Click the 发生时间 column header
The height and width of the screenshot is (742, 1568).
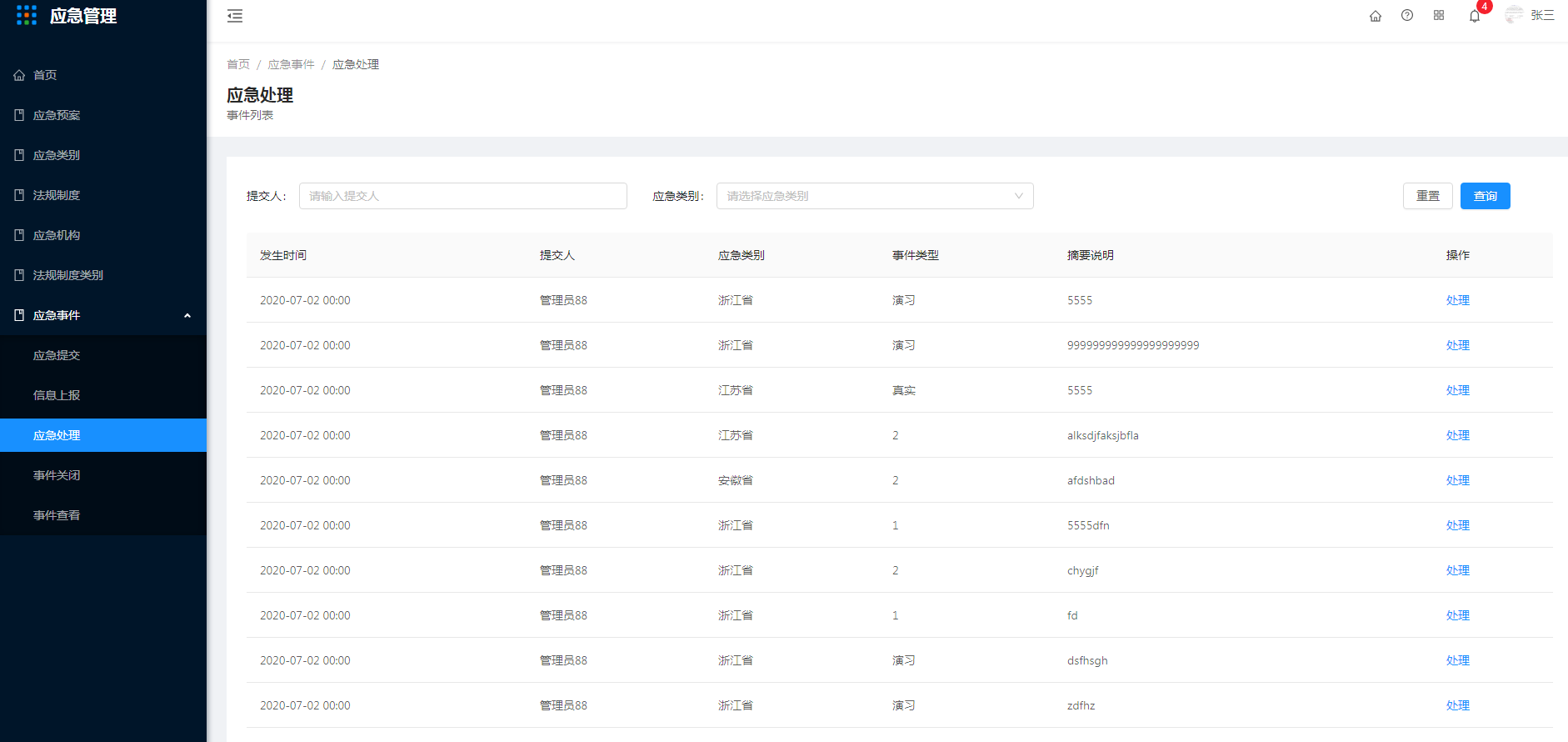click(x=283, y=255)
